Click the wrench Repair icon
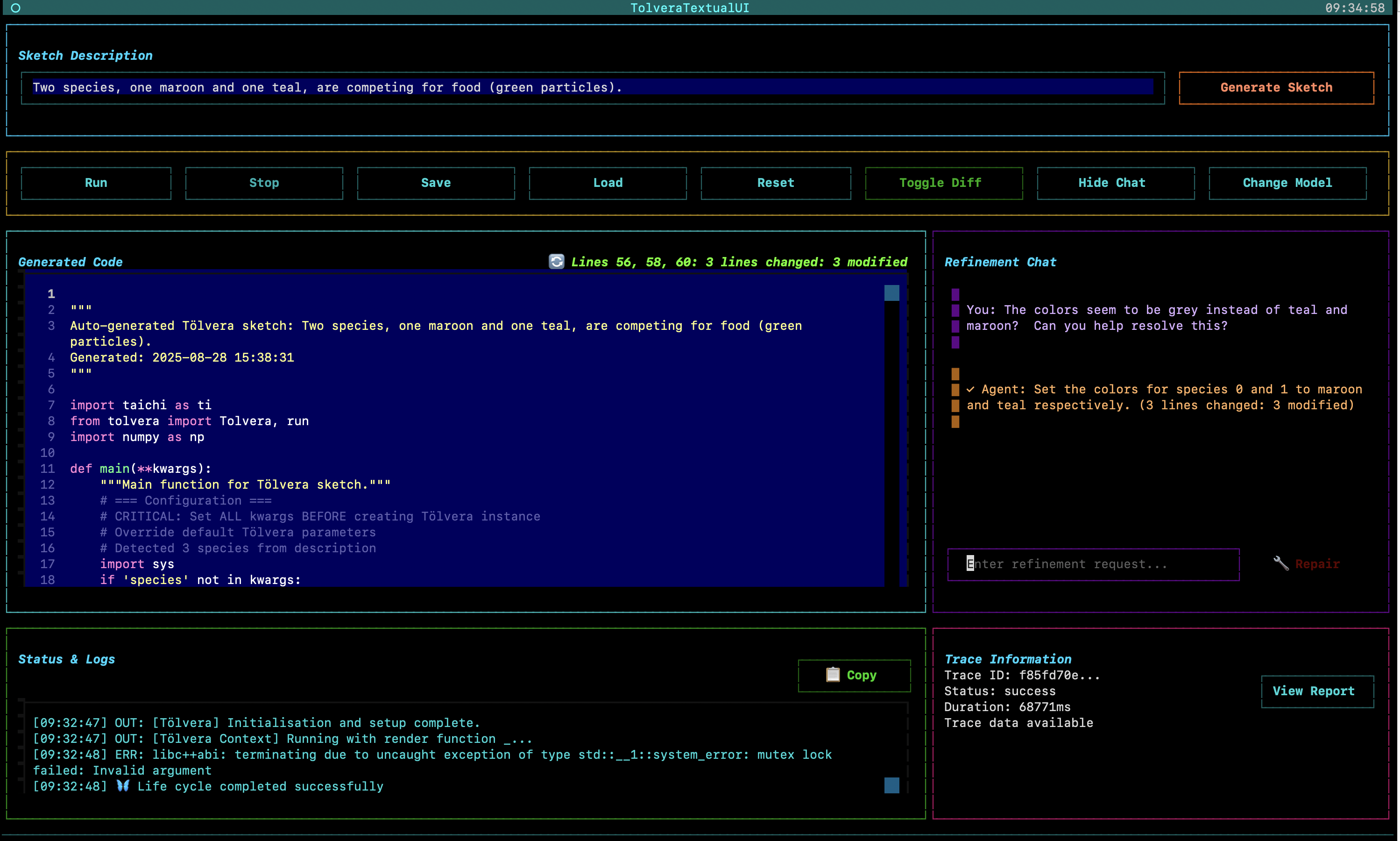This screenshot has height=841, width=1400. [1280, 563]
